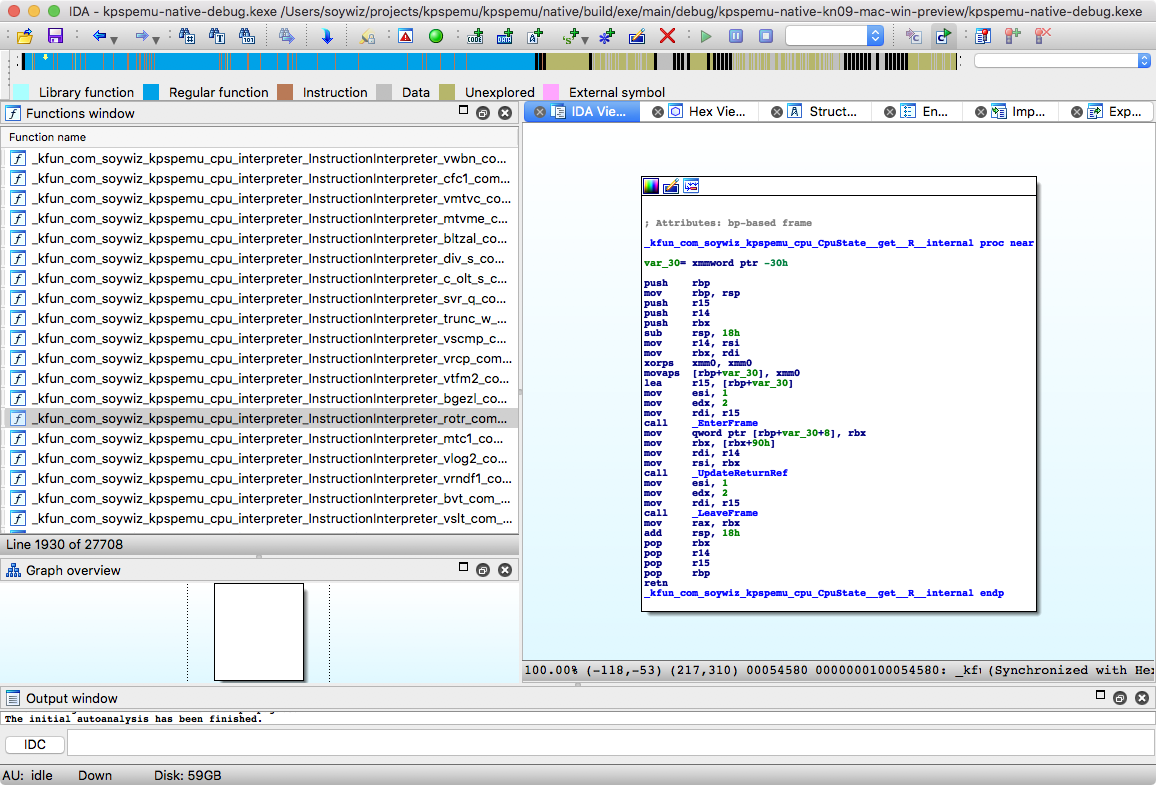Click the graph node color picker icon

click(651, 186)
